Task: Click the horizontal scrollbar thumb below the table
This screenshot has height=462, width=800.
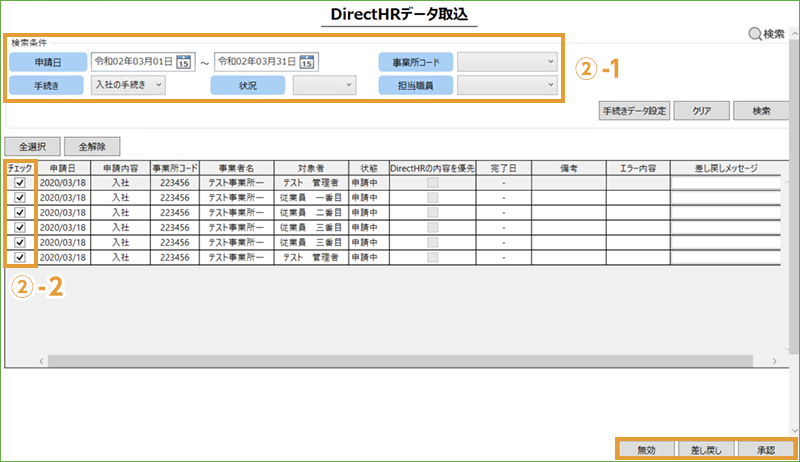Action: click(401, 361)
